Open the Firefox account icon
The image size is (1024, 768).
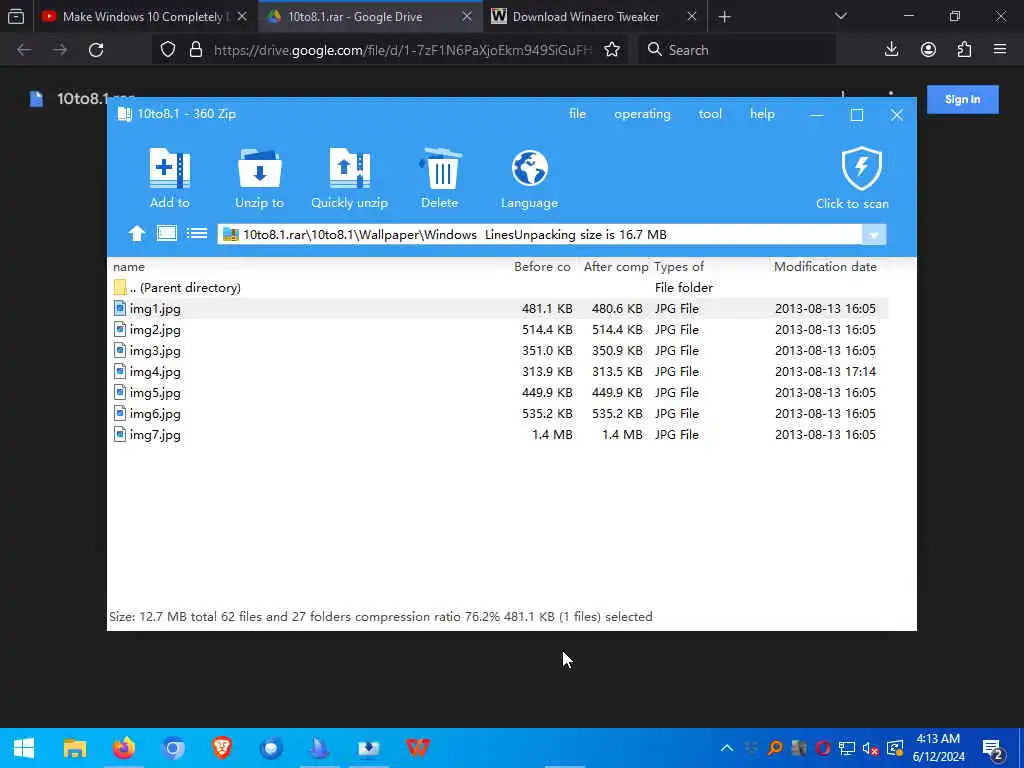point(928,50)
